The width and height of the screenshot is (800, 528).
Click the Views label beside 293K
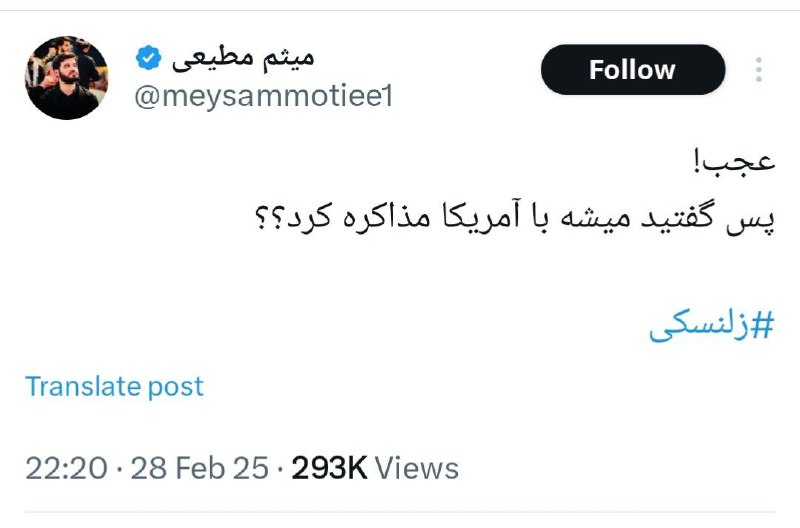417,468
